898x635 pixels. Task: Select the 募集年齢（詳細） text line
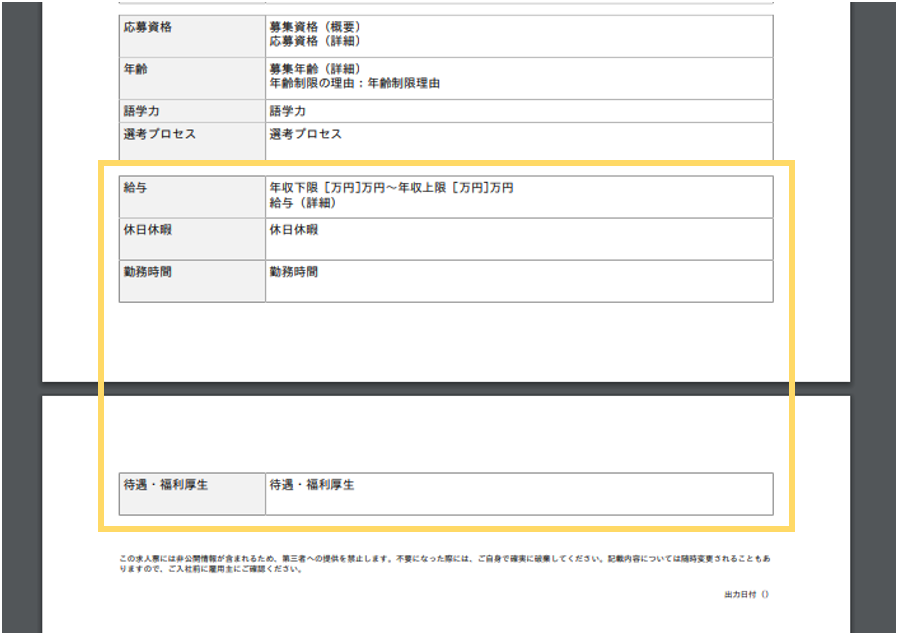pos(315,69)
